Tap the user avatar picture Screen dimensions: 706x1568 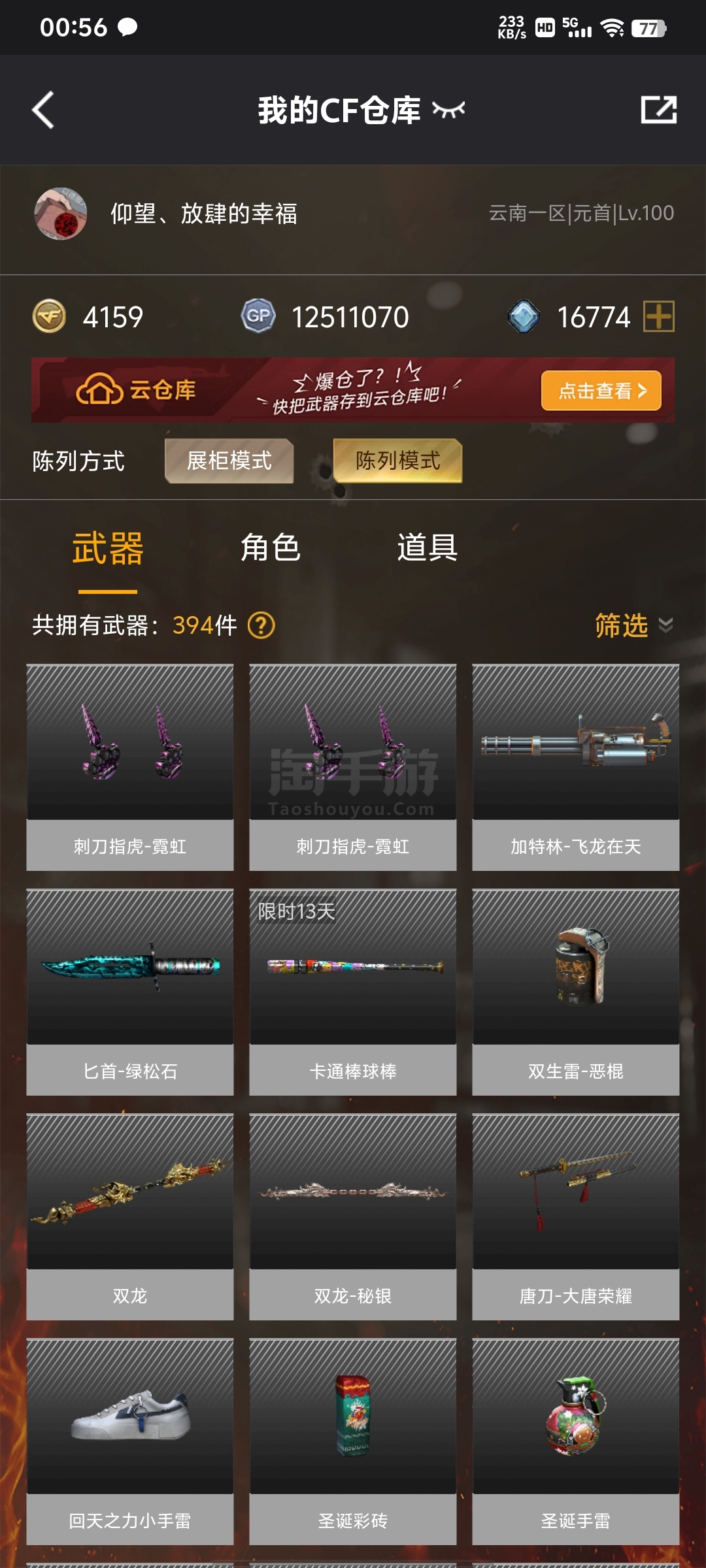coord(61,214)
